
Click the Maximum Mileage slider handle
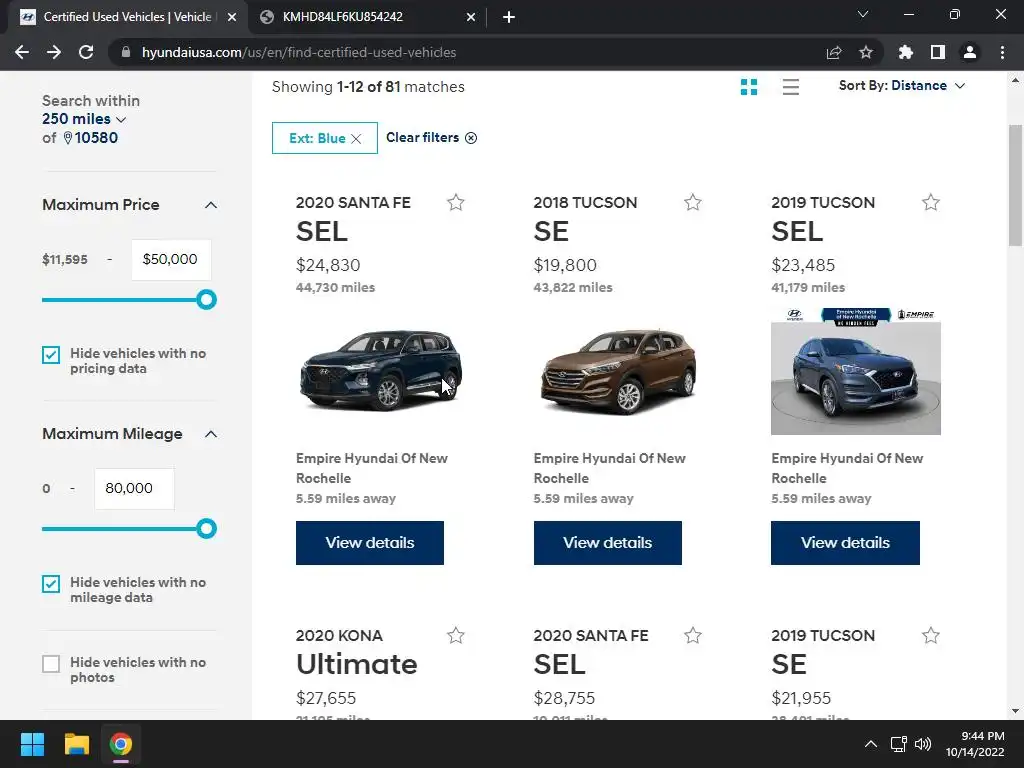206,529
